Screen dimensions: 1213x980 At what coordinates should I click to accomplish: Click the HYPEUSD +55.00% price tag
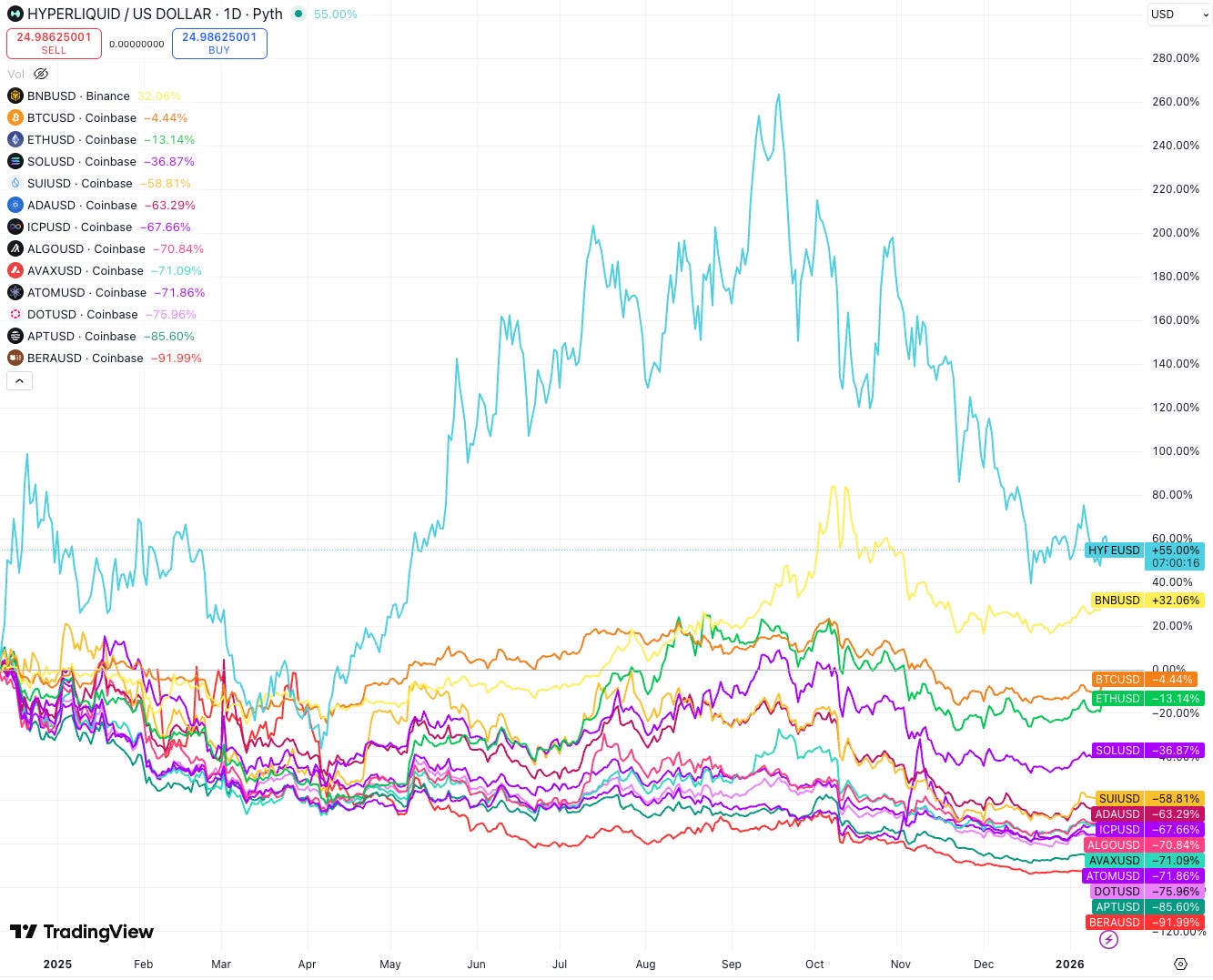(1145, 556)
